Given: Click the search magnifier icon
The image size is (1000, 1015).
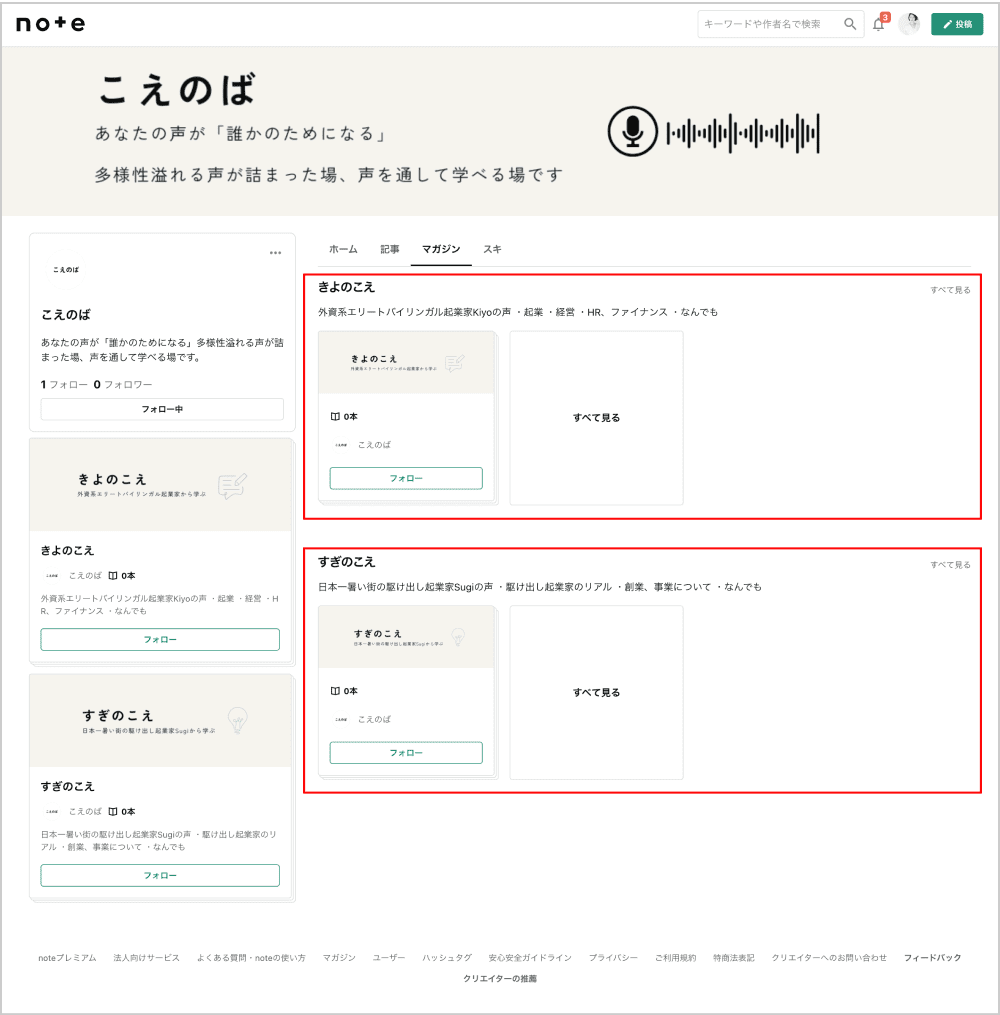Looking at the screenshot, I should click(x=850, y=24).
